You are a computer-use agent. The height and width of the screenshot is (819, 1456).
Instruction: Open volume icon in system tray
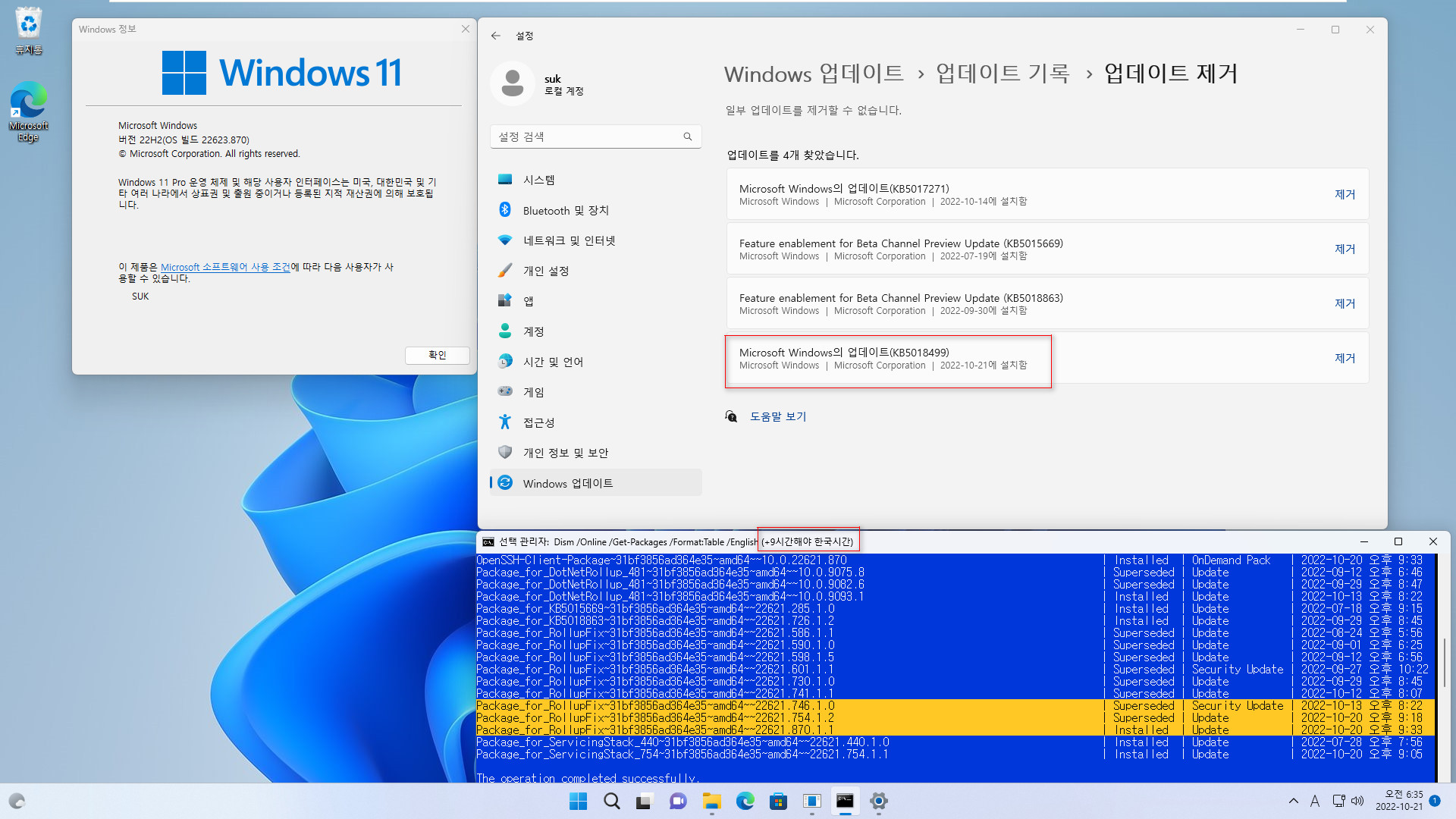[1357, 801]
